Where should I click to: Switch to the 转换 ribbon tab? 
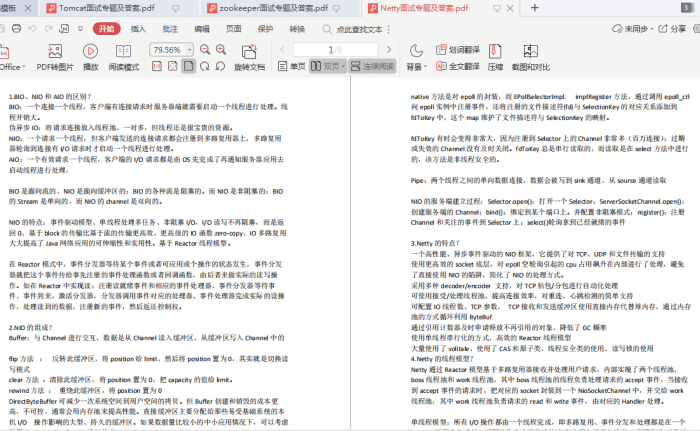(297, 29)
